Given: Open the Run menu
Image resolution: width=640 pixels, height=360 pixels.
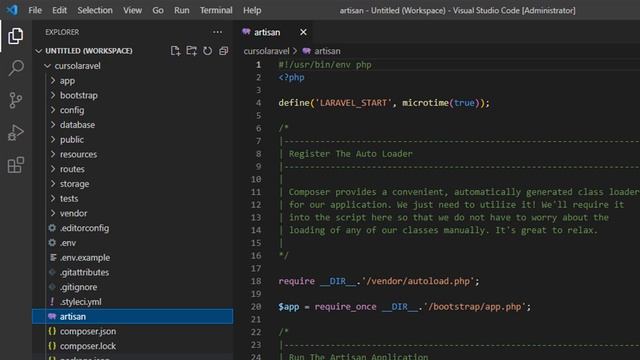Looking at the screenshot, I should 182,10.
